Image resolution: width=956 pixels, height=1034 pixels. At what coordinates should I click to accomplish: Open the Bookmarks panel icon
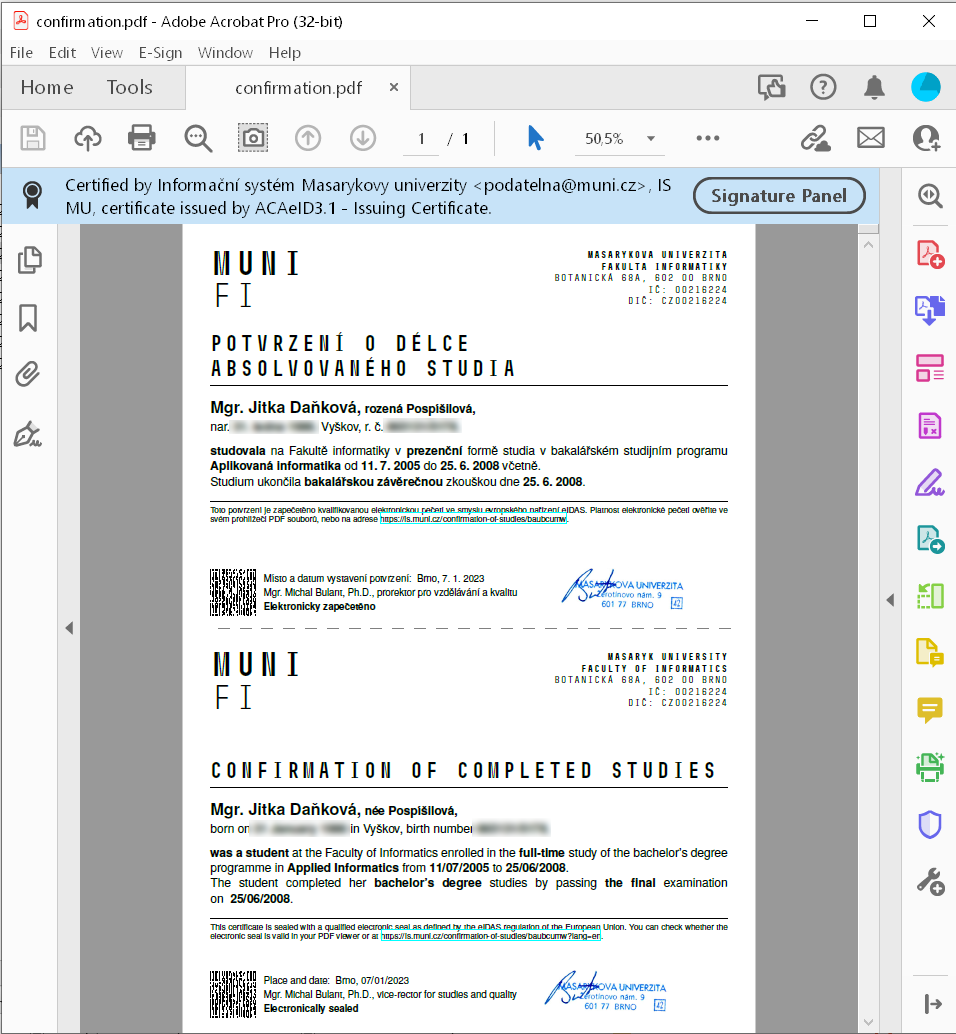coord(29,318)
